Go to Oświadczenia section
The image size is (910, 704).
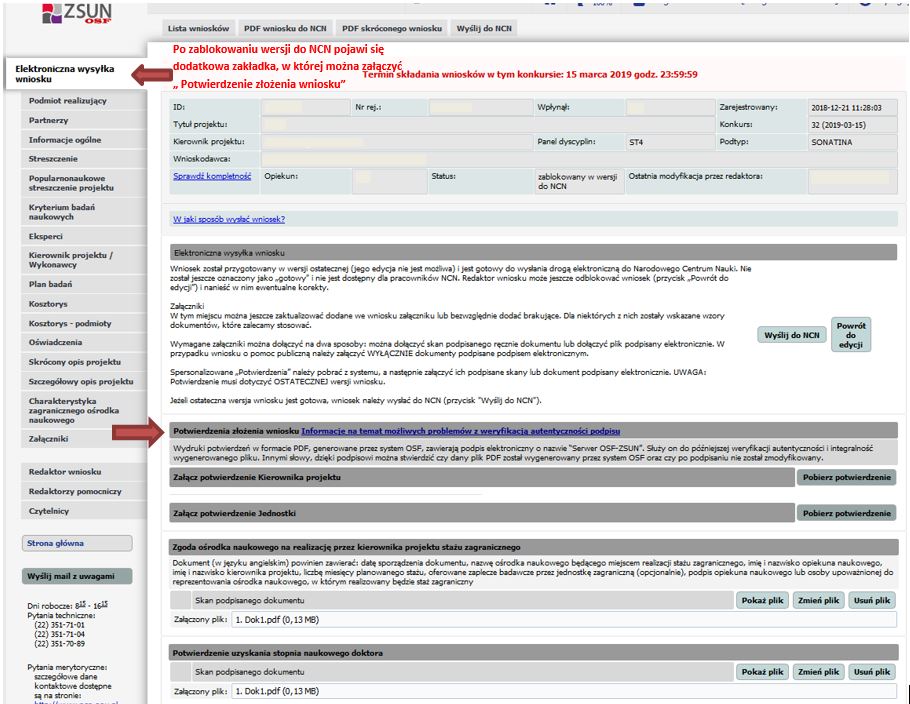click(x=84, y=342)
